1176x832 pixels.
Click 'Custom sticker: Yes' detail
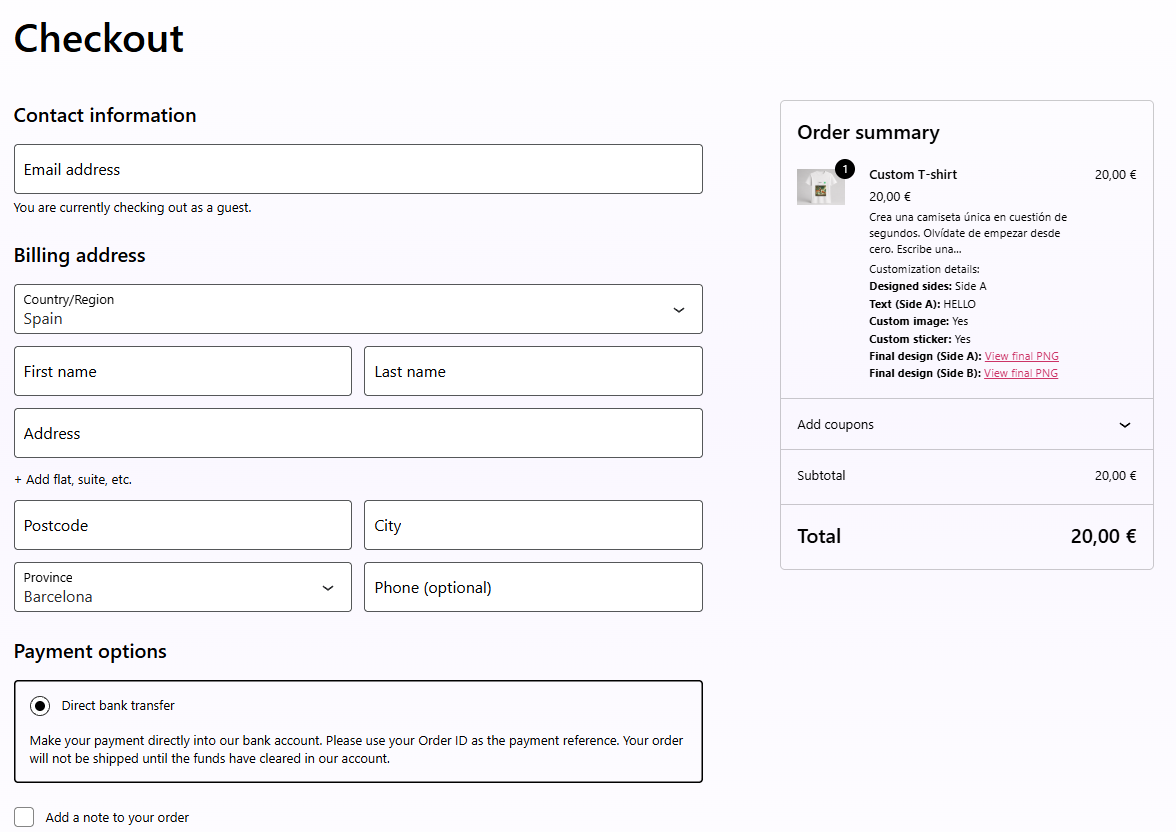[x=920, y=339]
